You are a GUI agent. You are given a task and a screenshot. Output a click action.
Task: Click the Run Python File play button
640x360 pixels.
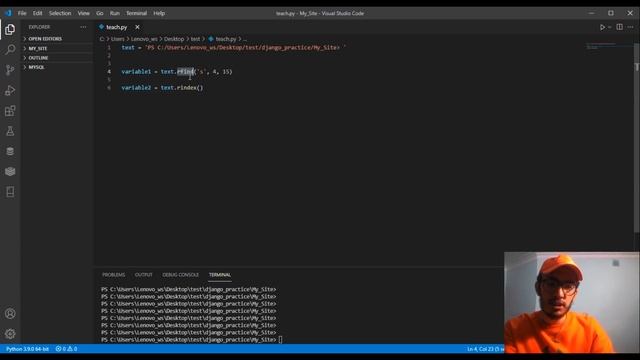(602, 27)
